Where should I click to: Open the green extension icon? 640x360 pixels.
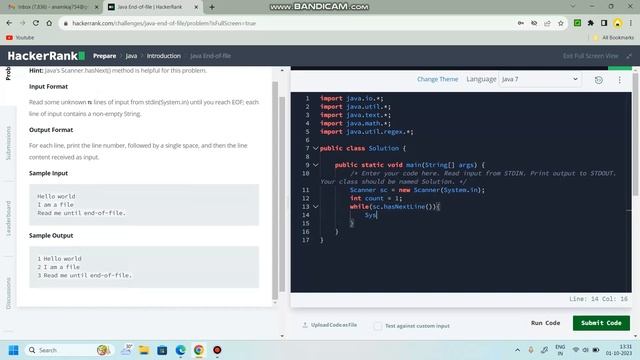point(577,23)
